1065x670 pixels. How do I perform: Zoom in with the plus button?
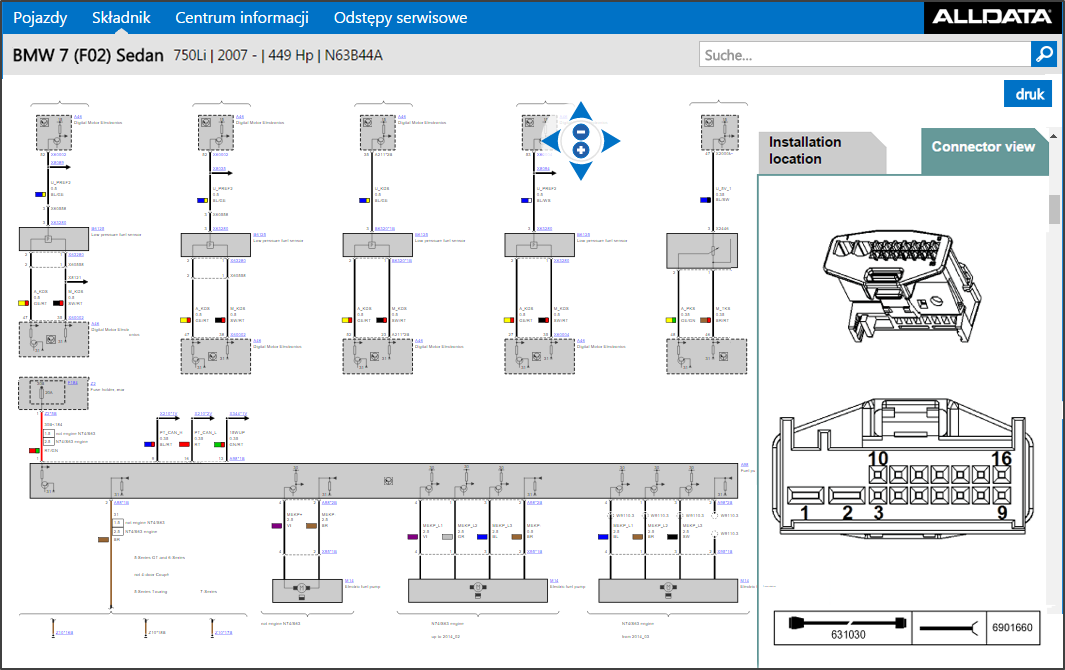click(581, 150)
